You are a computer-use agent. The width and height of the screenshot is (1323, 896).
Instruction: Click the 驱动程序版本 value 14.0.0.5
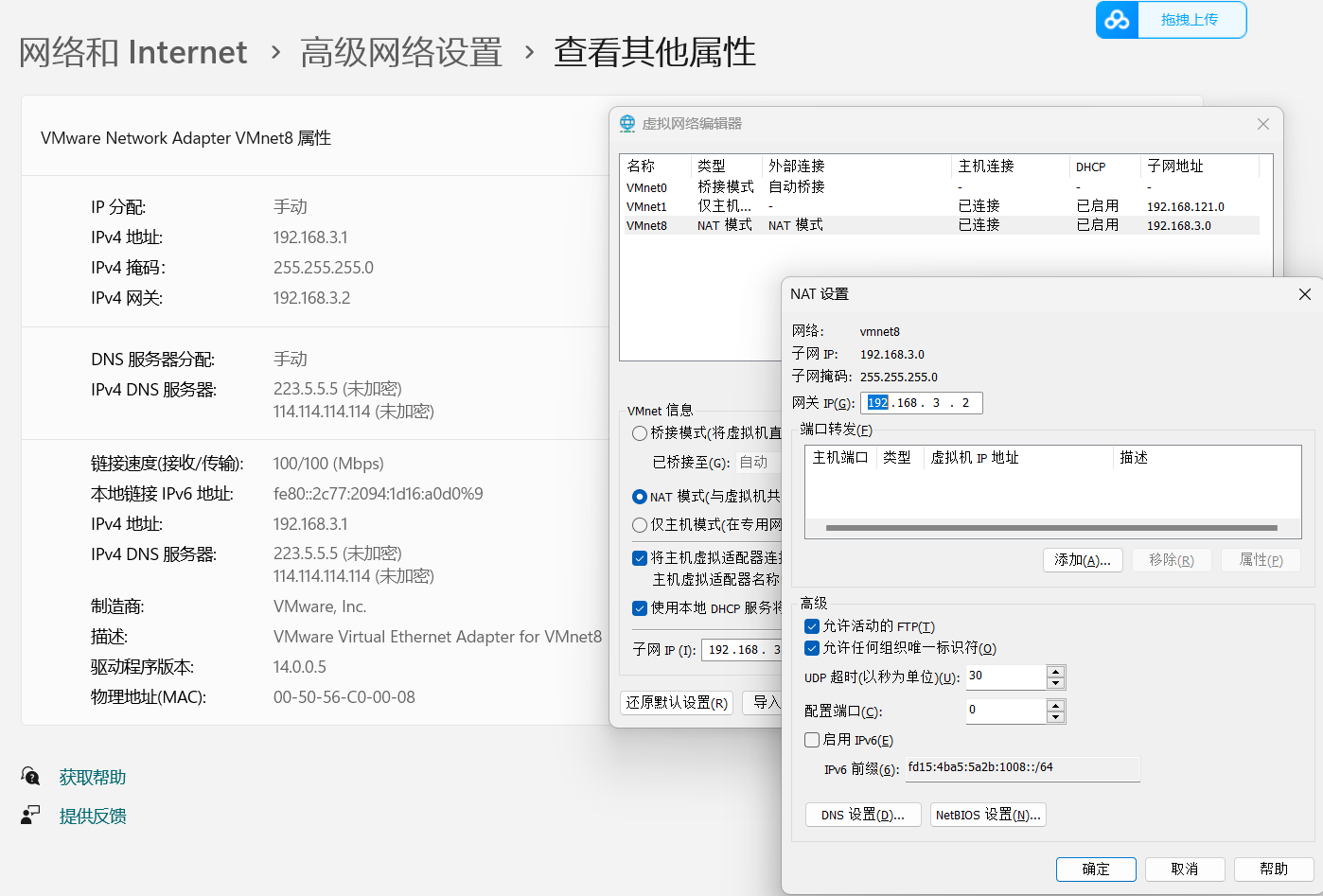300,667
